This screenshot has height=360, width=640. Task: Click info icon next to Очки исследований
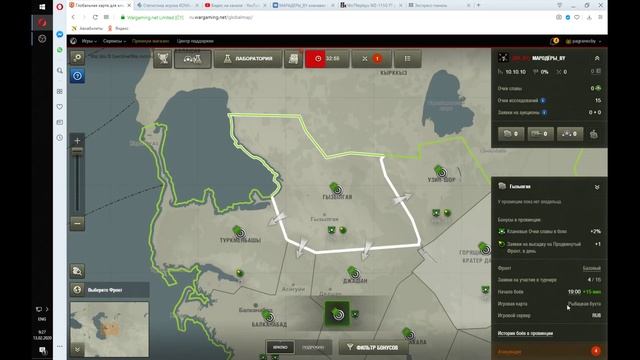(x=543, y=100)
